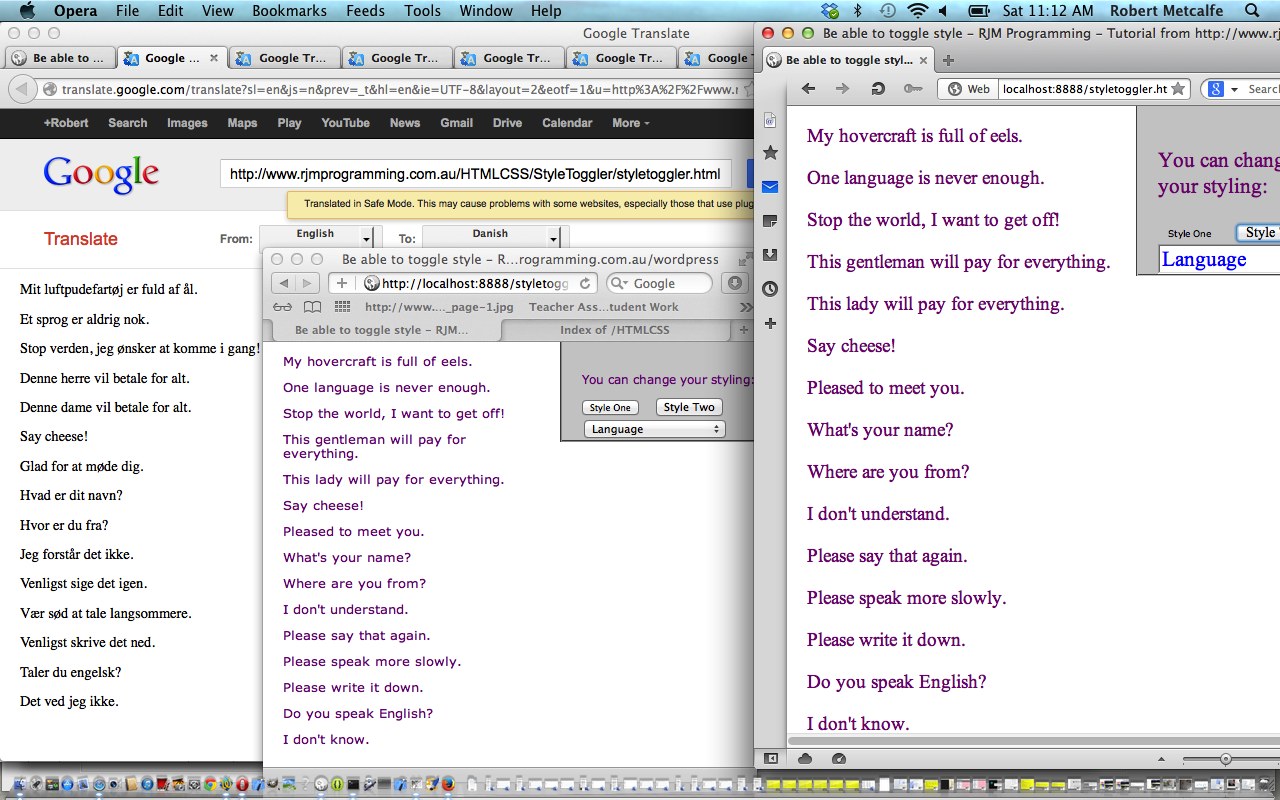Image resolution: width=1280 pixels, height=800 pixels.
Task: Open the Bookmarks menu in the menu bar
Action: 289,11
